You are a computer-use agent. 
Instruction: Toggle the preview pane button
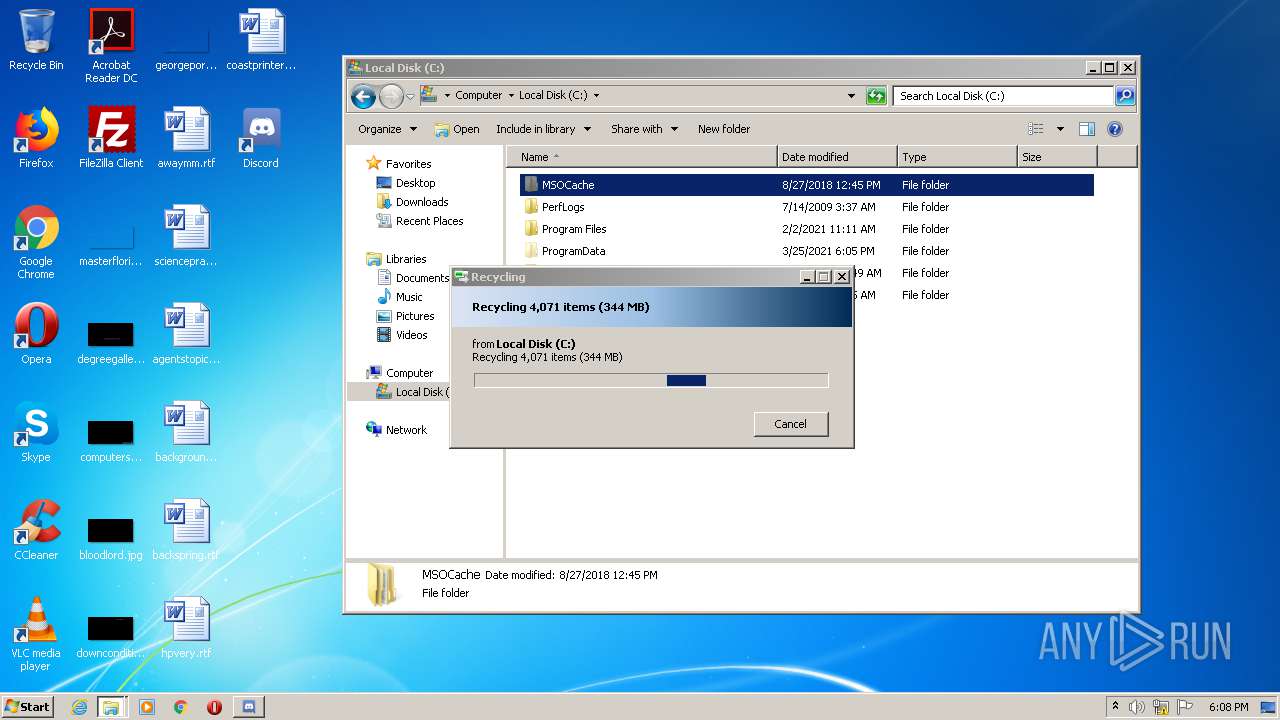(x=1087, y=129)
